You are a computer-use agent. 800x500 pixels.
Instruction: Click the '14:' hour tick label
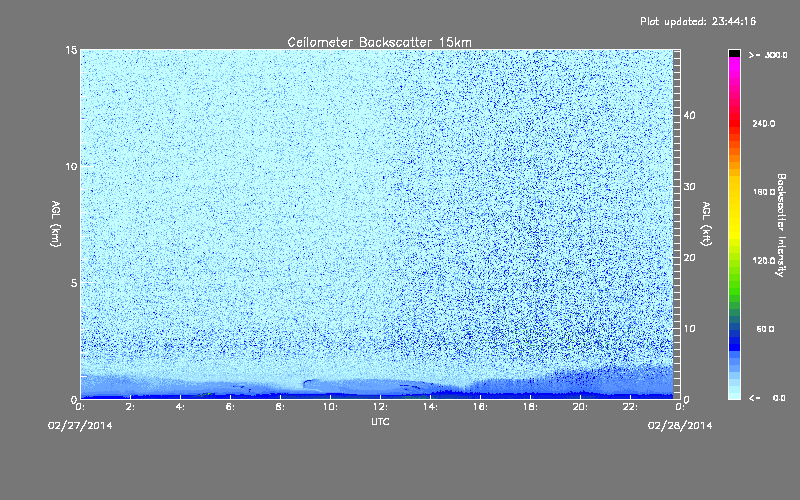[x=430, y=407]
